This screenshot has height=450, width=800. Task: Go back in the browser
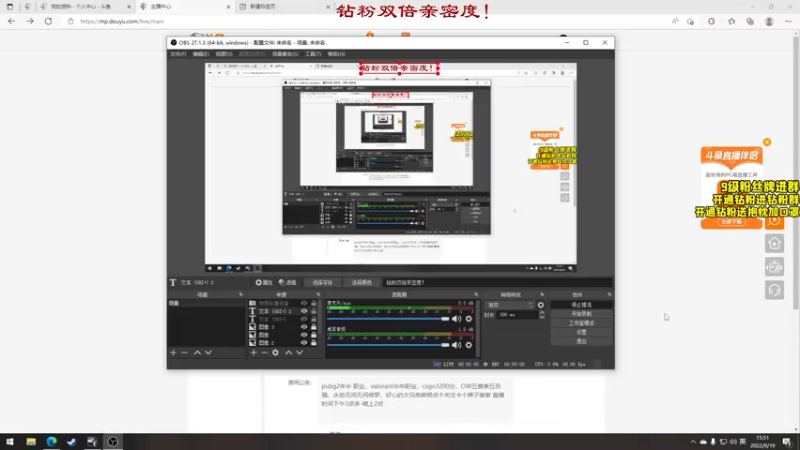(x=12, y=21)
